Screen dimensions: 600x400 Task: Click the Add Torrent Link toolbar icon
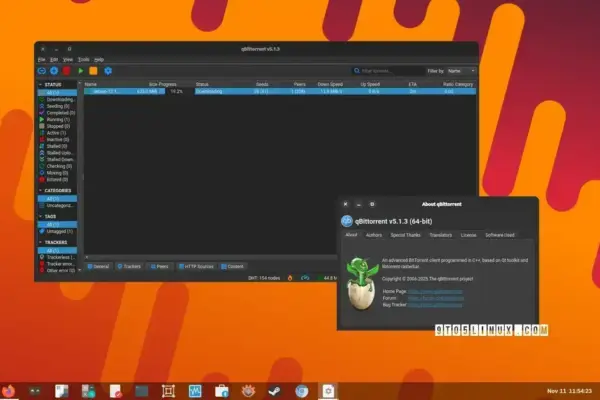point(42,71)
